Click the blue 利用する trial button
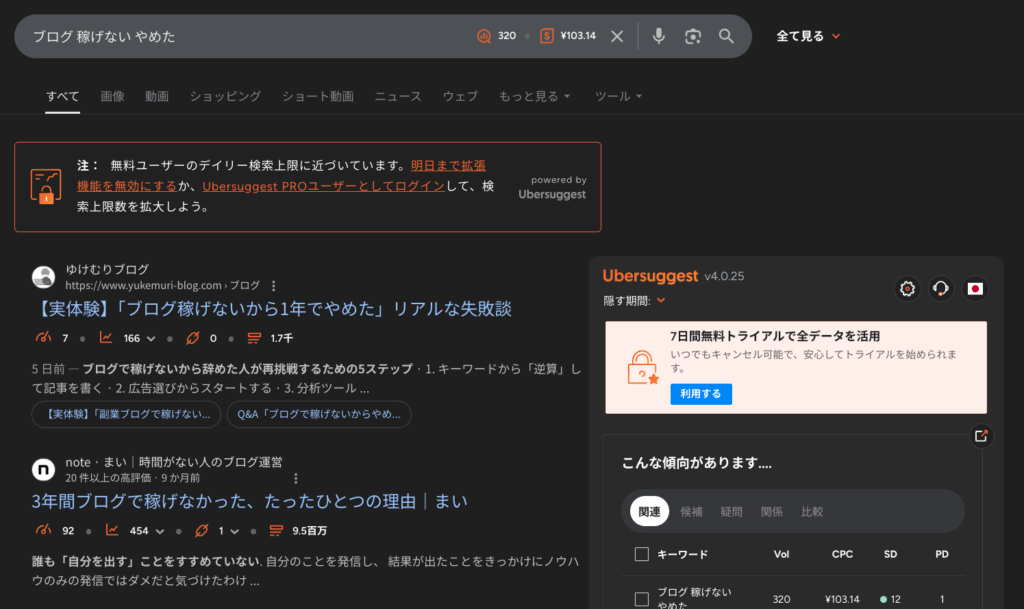The width and height of the screenshot is (1024, 609). (701, 394)
